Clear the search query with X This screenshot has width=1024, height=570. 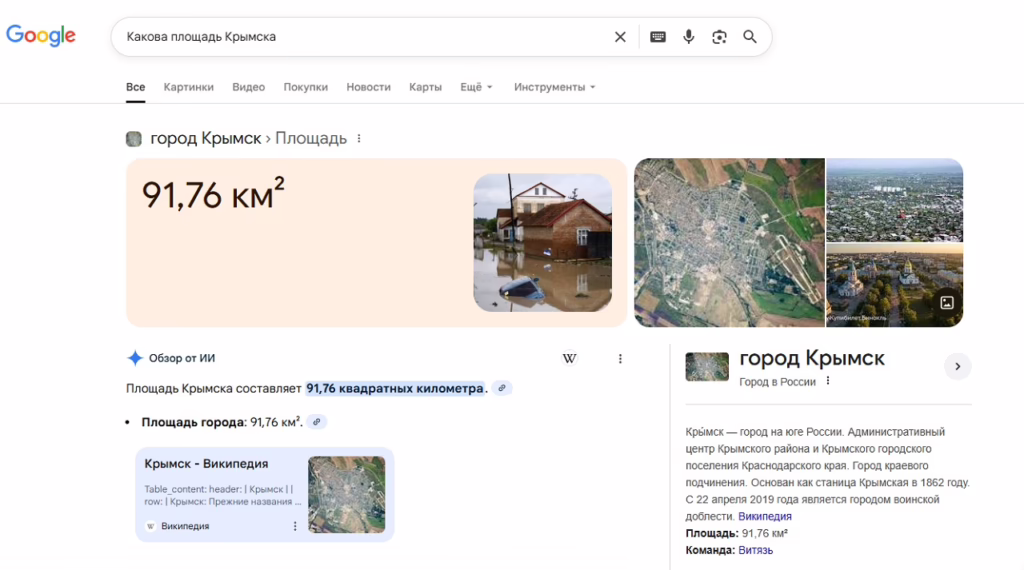620,37
